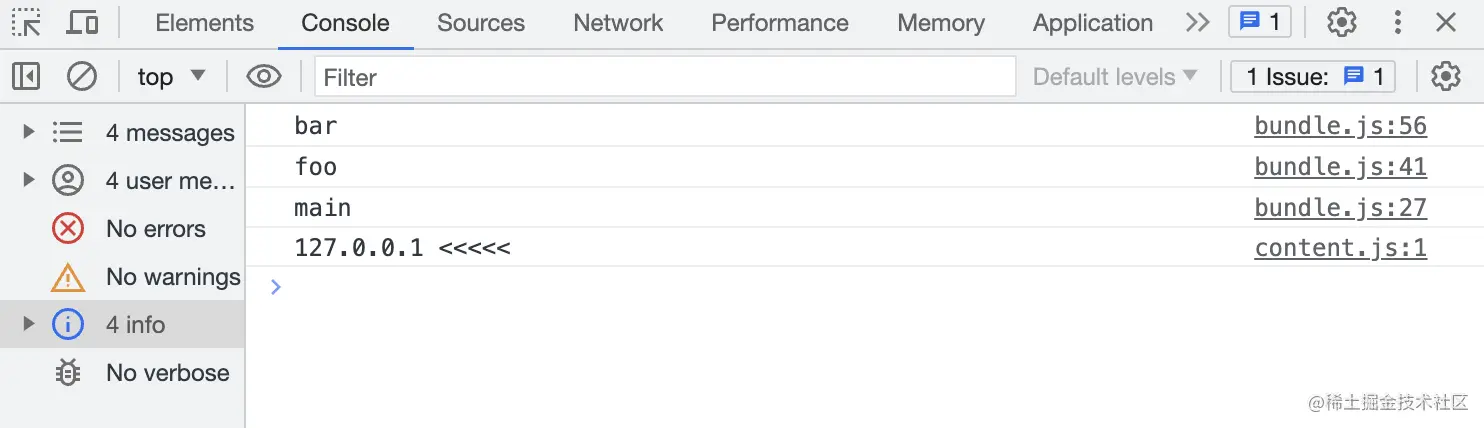Toggle the console sidebar panel

coord(26,76)
